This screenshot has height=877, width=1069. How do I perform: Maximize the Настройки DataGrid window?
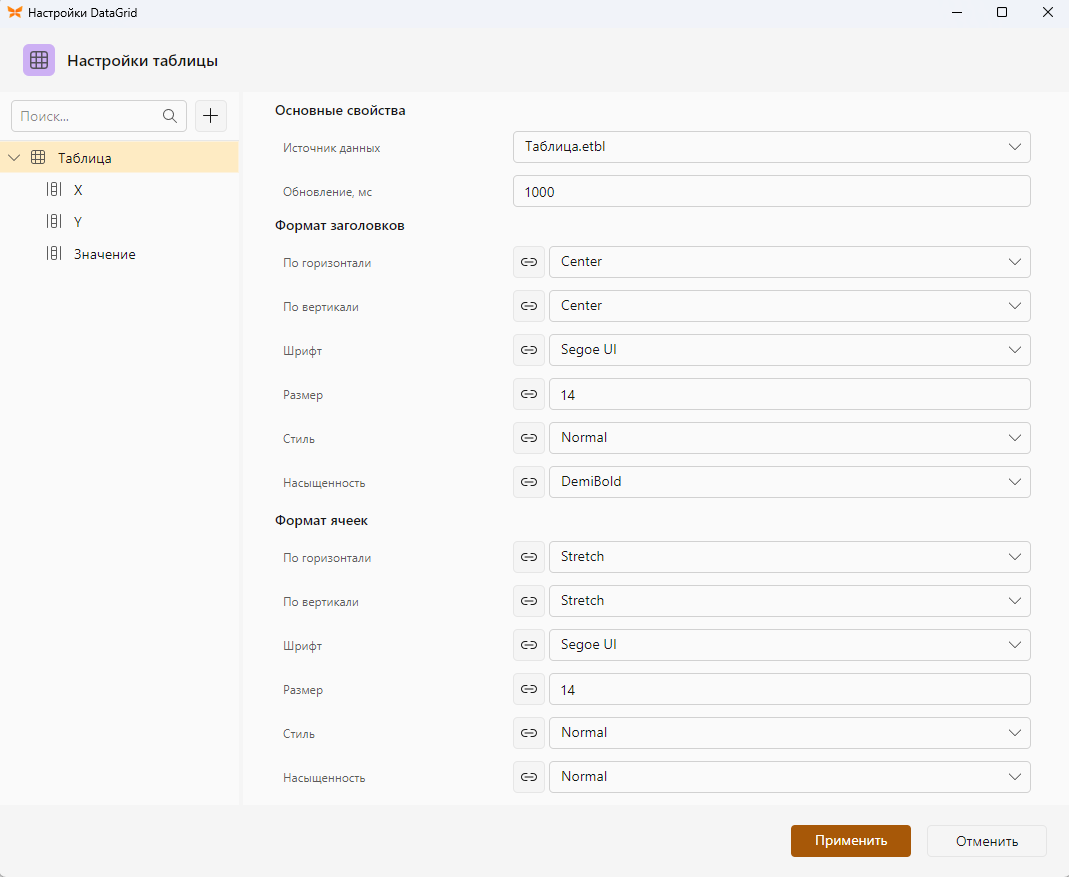tap(1002, 12)
